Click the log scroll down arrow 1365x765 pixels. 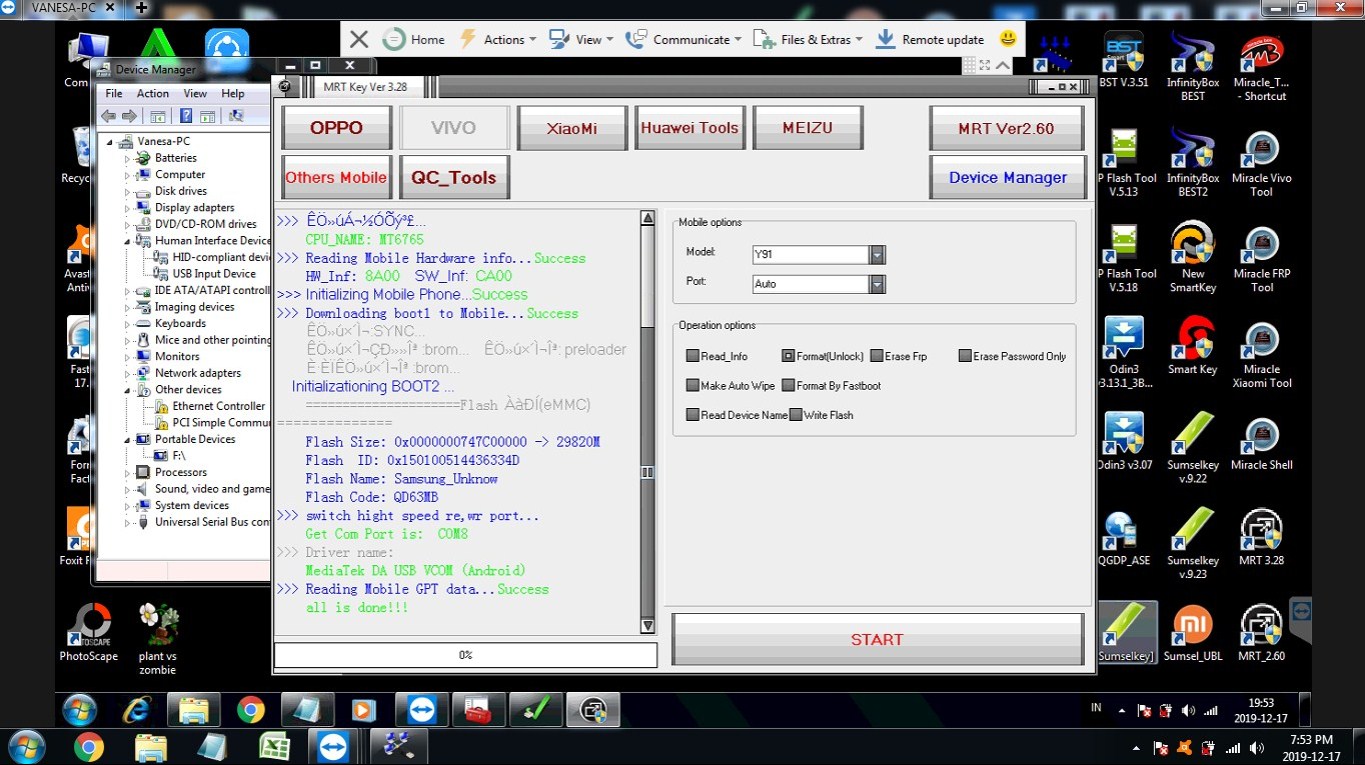647,626
